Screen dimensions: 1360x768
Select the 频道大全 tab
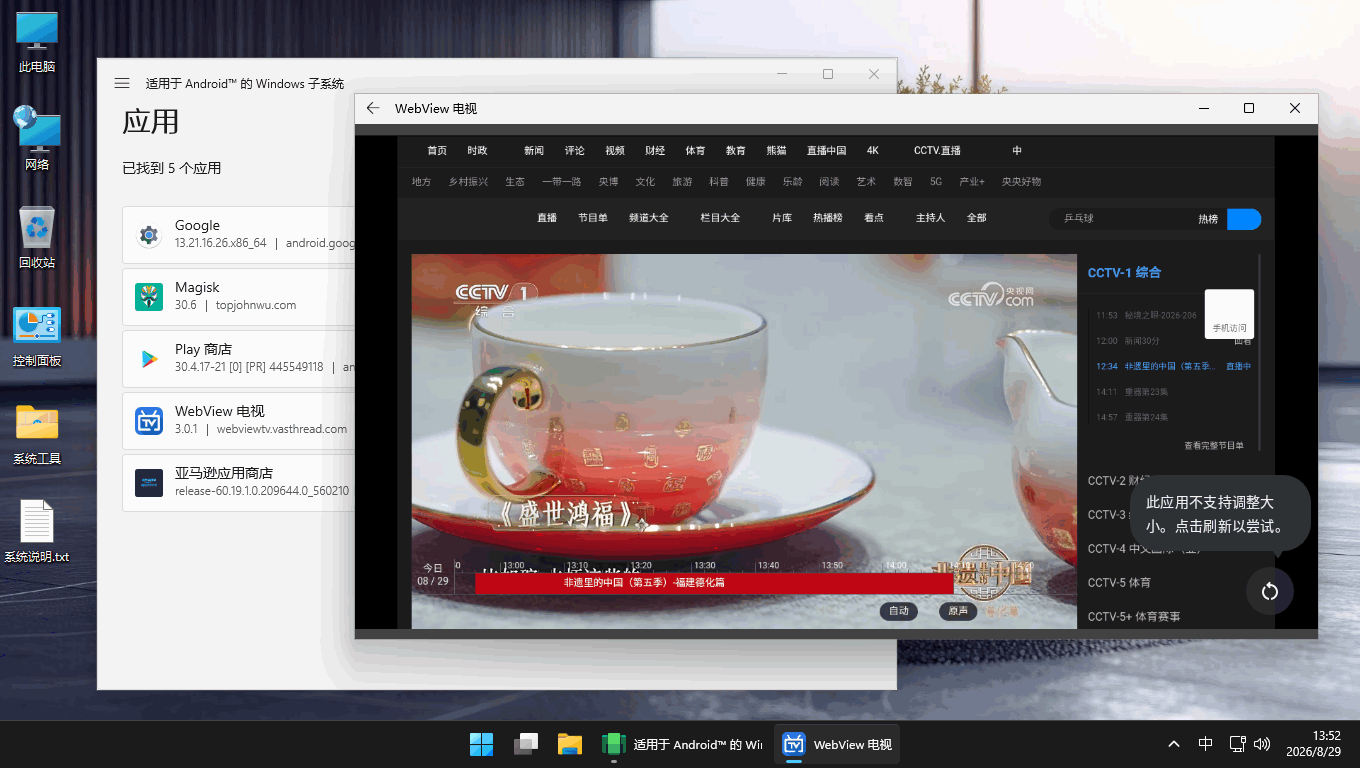tap(648, 218)
